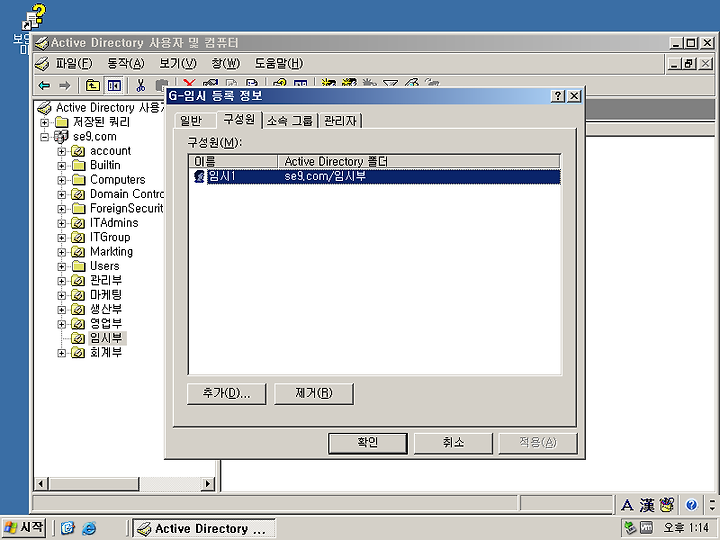Go up one level folder icon
The width and height of the screenshot is (720, 540).
pyautogui.click(x=93, y=85)
